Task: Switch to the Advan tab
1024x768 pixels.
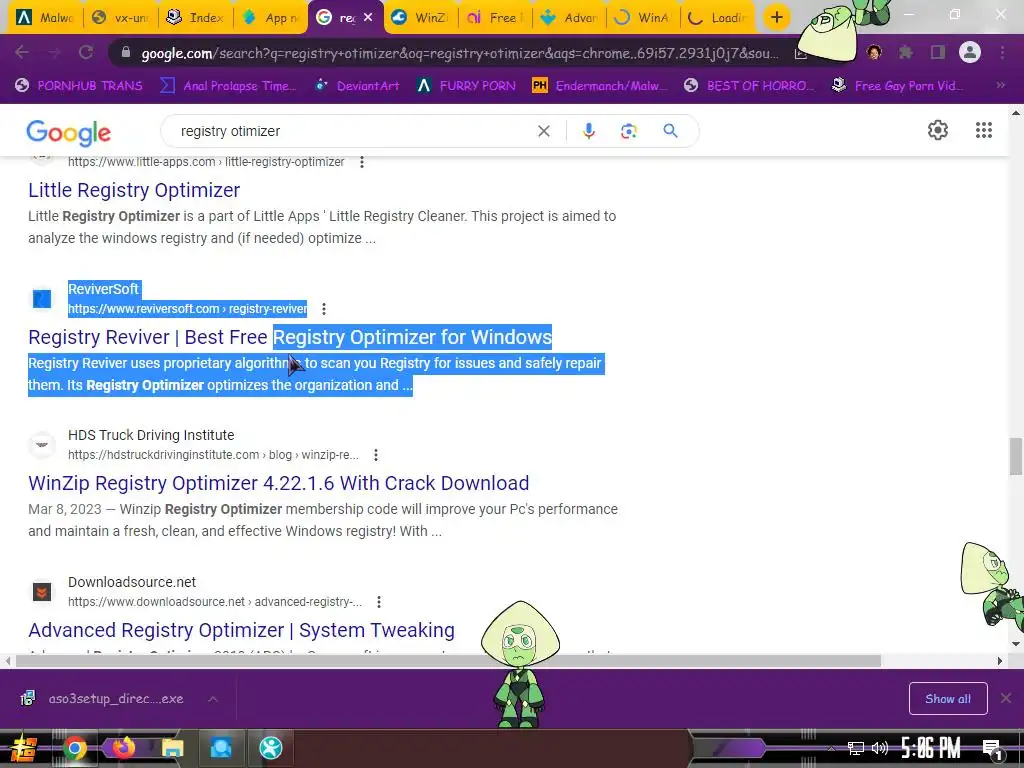Action: pos(569,18)
